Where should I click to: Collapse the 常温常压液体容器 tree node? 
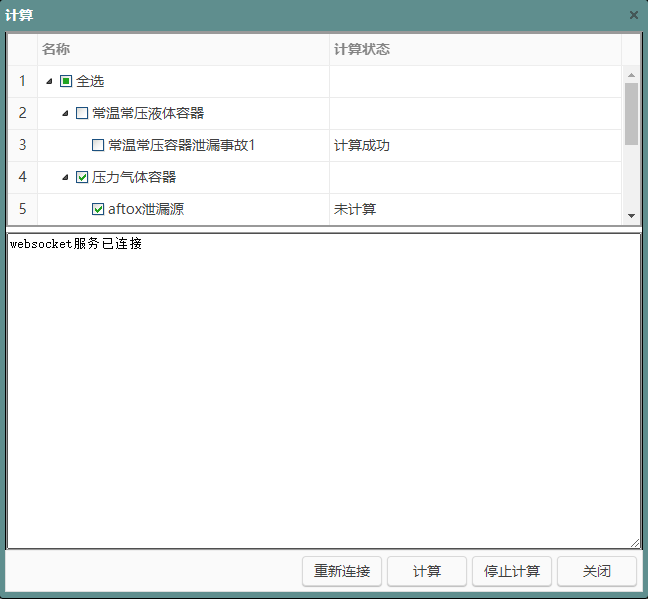point(66,114)
